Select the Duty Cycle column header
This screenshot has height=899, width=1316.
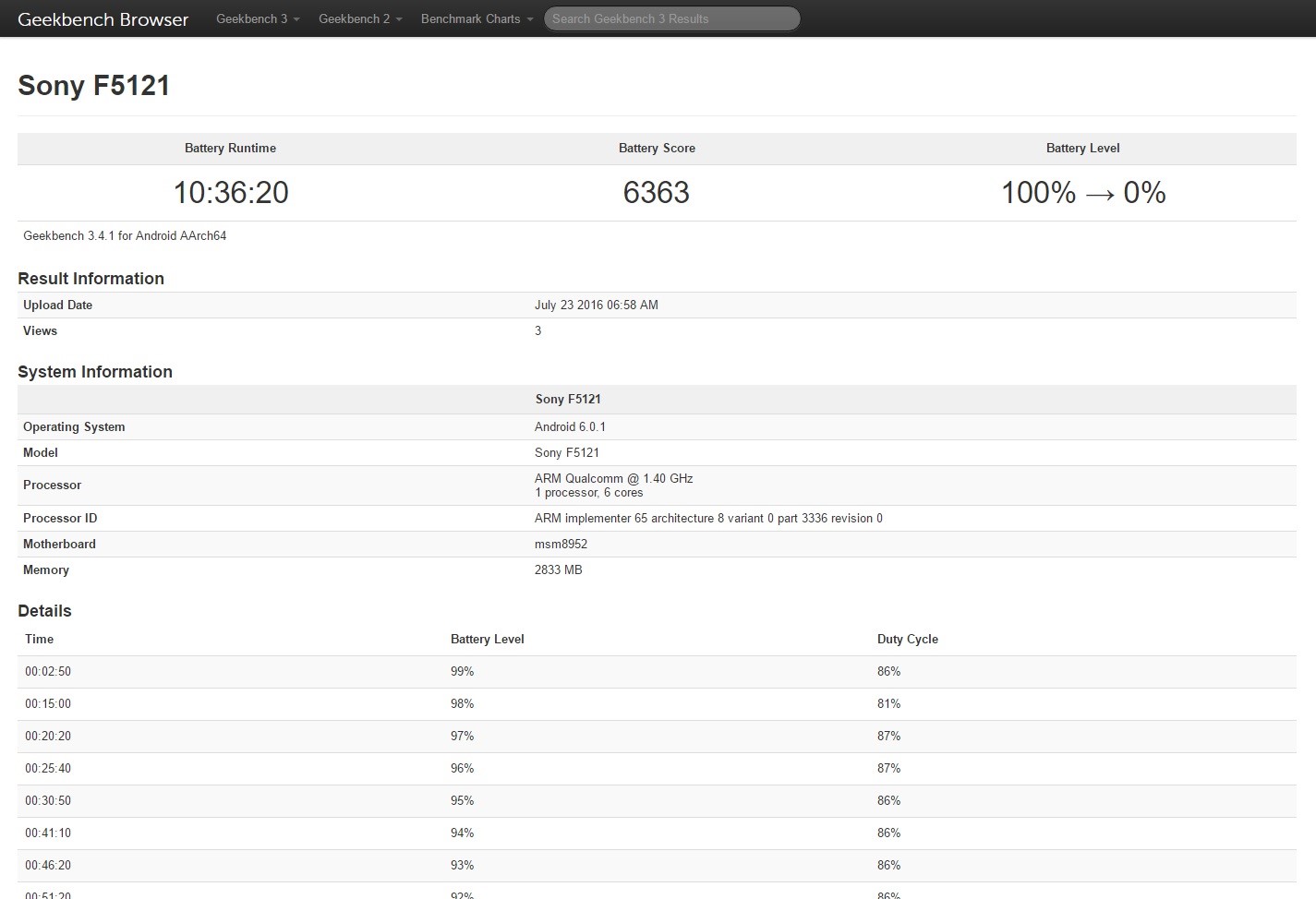point(908,639)
